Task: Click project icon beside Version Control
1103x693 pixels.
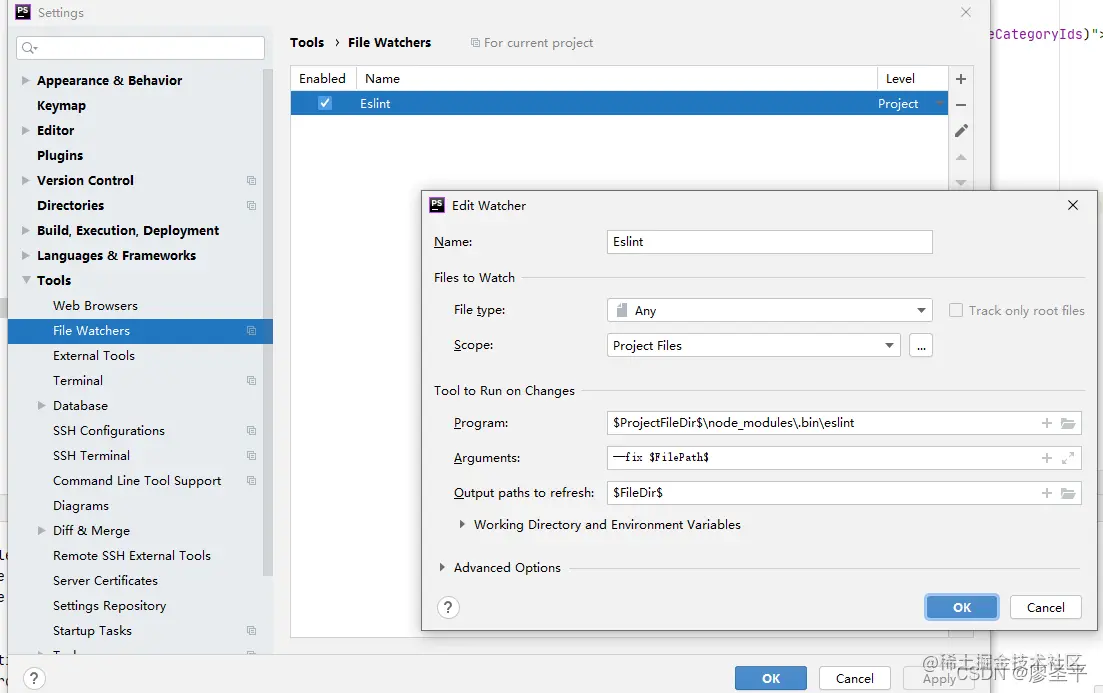Action: 251,181
